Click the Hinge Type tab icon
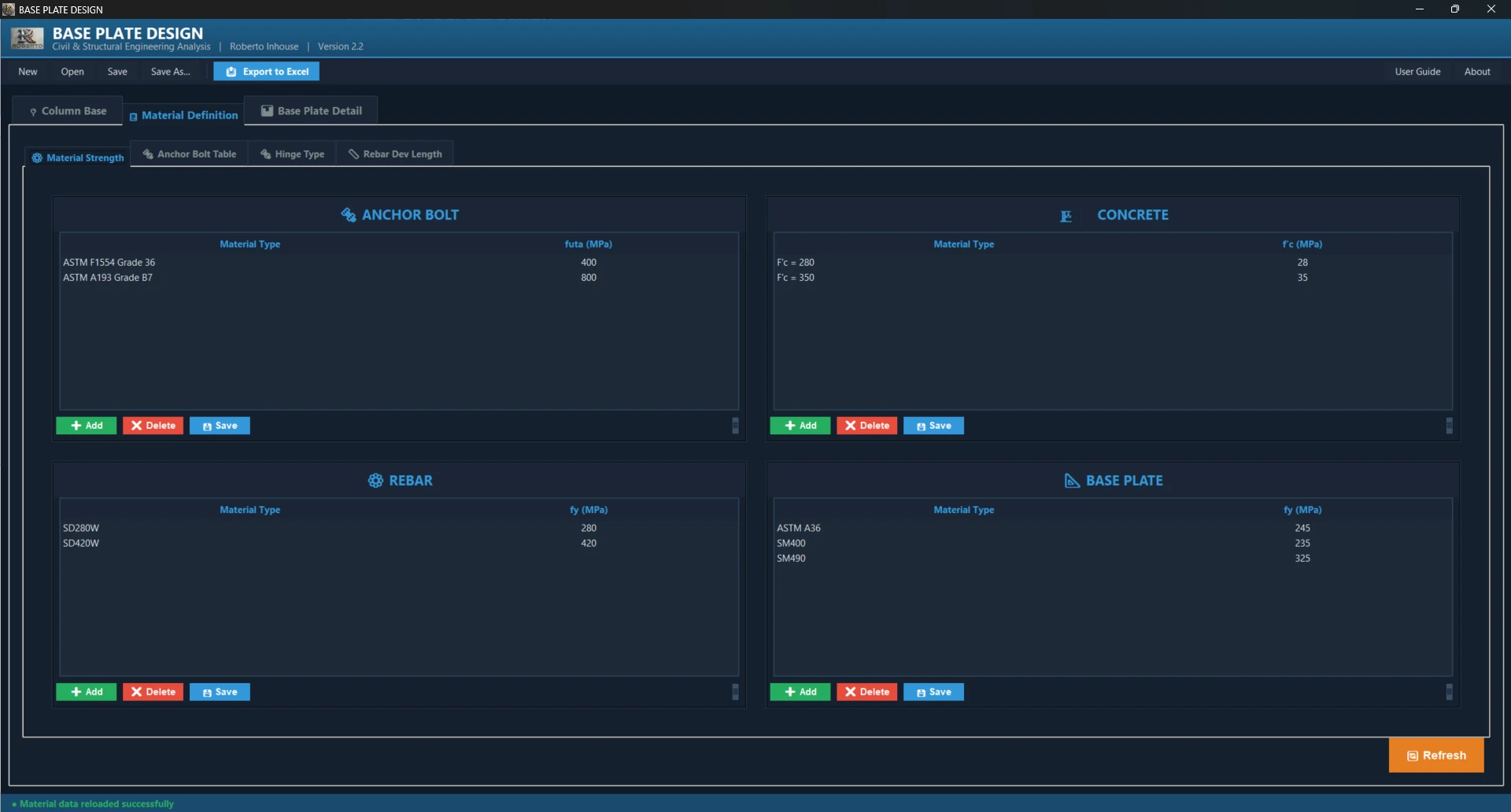The width and height of the screenshot is (1511, 812). point(266,154)
